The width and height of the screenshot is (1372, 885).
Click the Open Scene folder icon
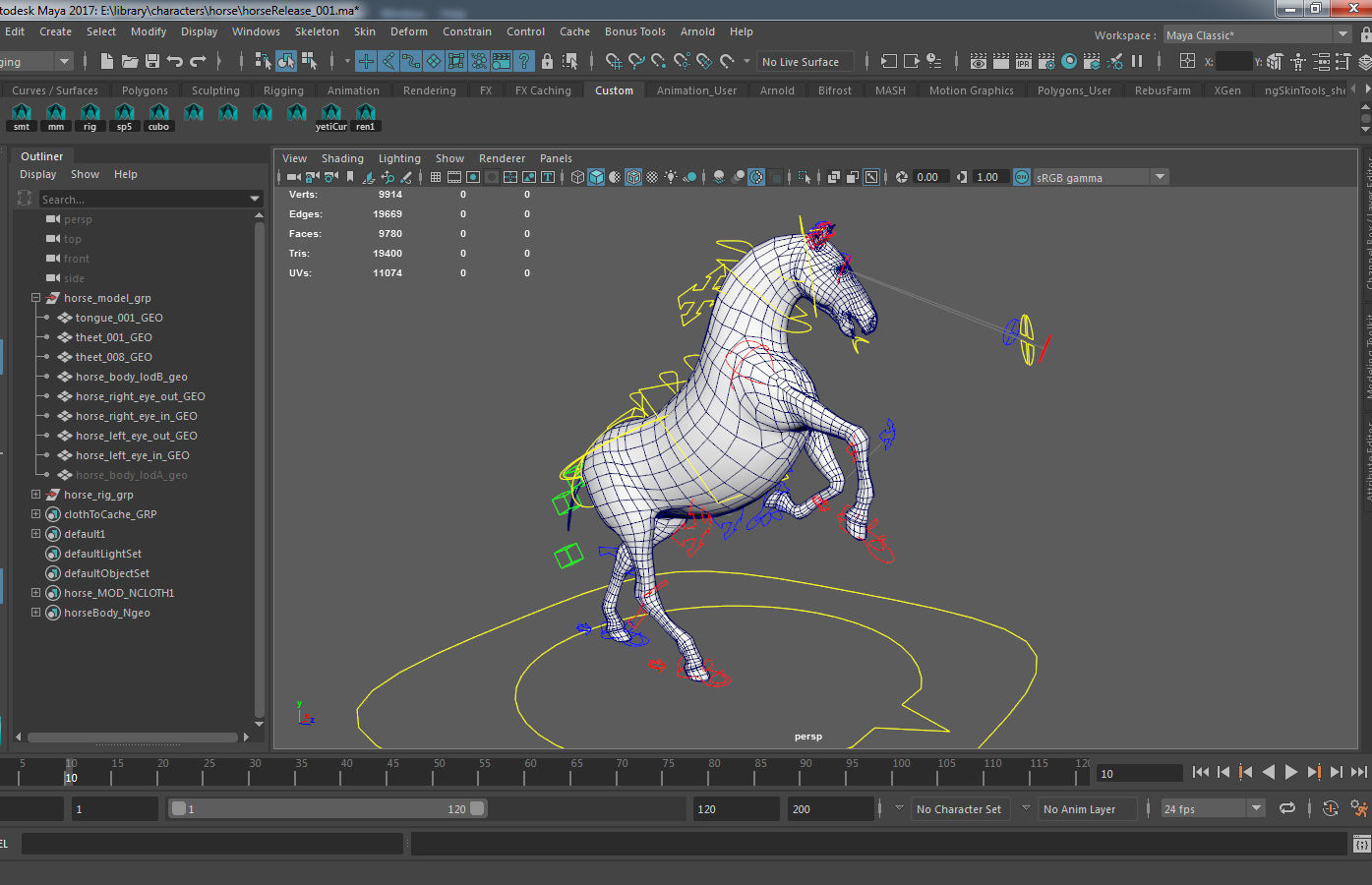pos(130,61)
